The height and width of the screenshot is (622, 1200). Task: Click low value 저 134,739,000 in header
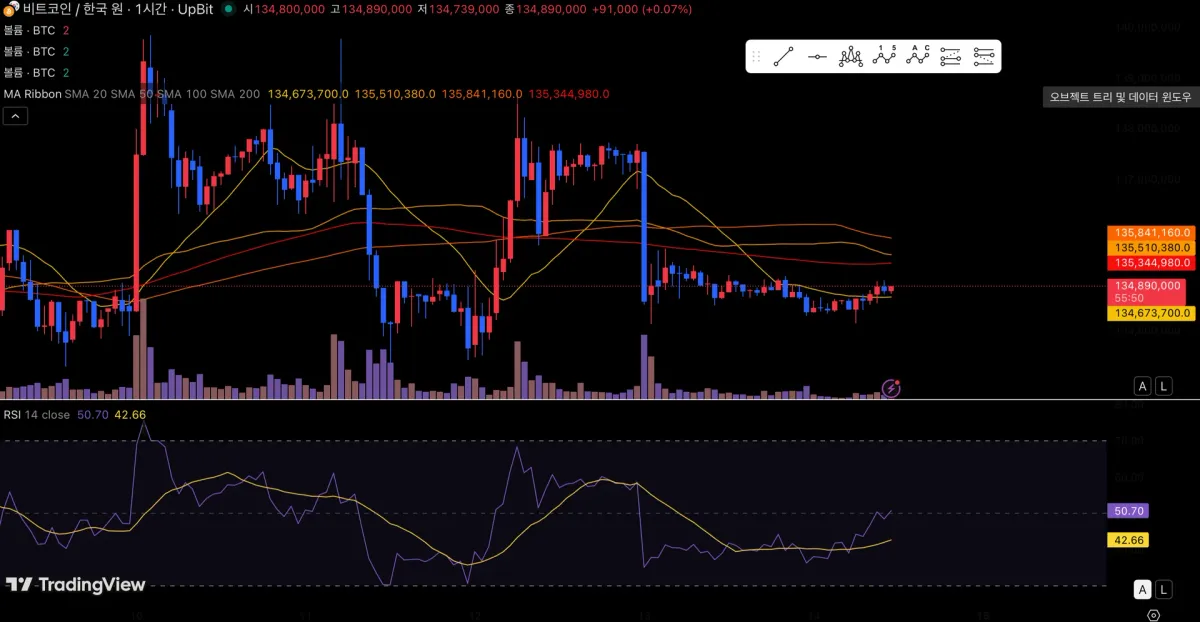tap(458, 8)
